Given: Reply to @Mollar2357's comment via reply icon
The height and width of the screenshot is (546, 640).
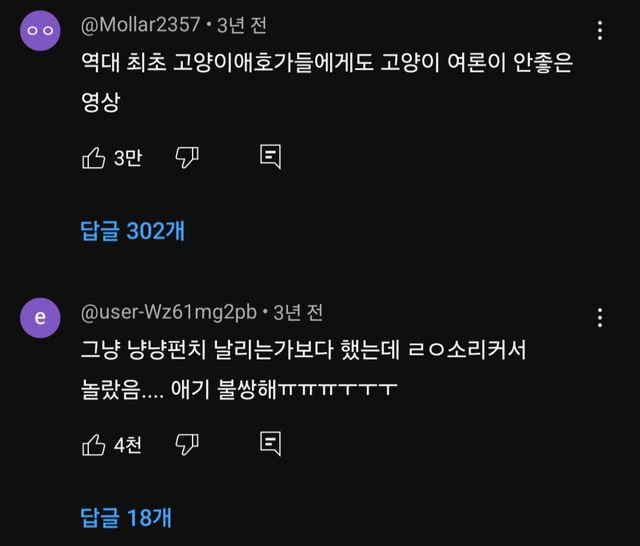Looking at the screenshot, I should coord(270,157).
